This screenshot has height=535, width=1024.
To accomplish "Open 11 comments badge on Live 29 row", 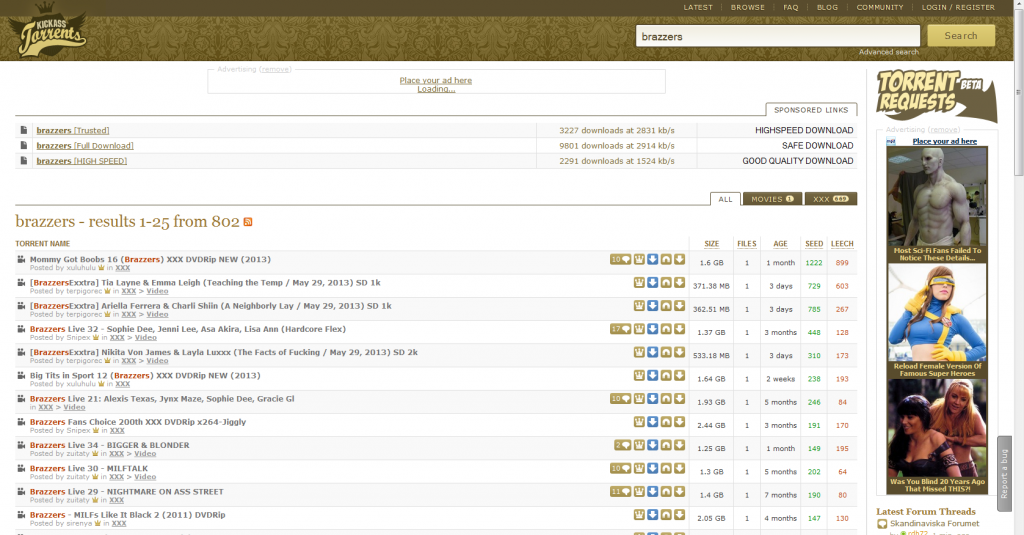I will [x=620, y=491].
